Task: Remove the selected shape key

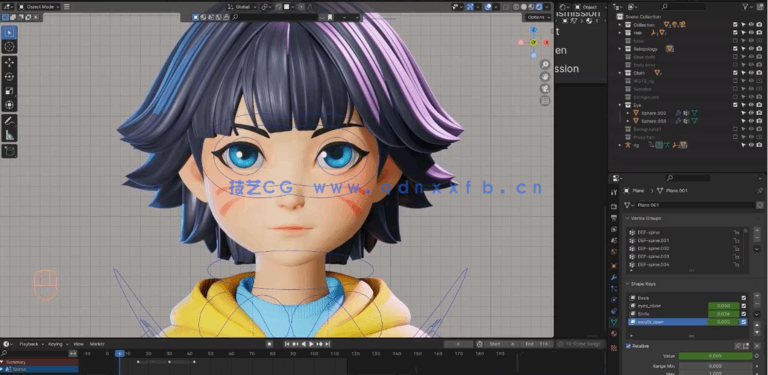Action: click(757, 305)
